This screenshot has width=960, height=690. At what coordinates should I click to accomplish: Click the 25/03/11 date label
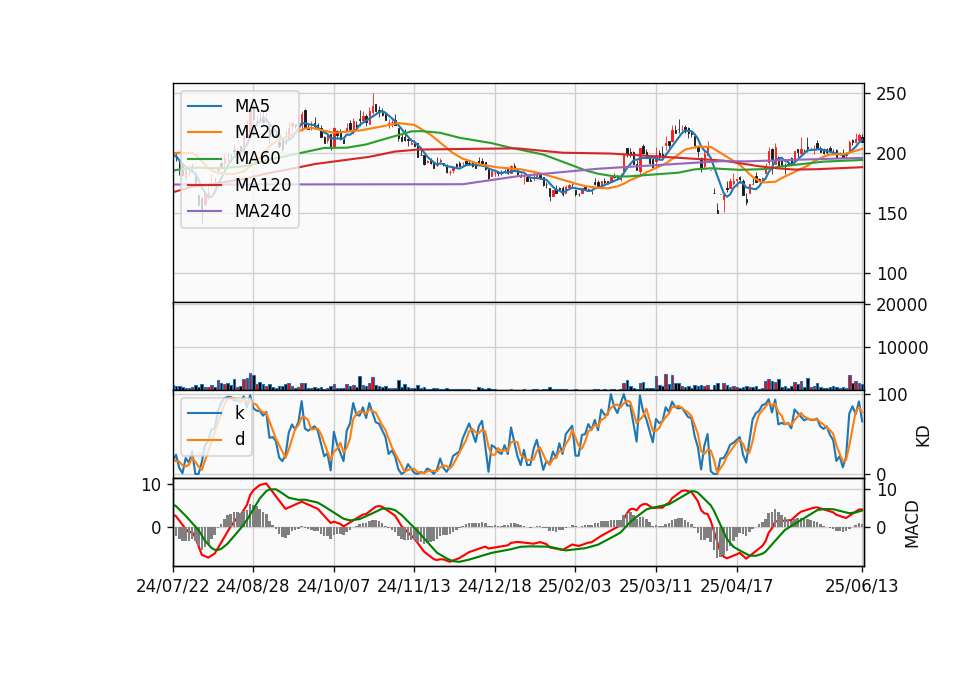[656, 586]
